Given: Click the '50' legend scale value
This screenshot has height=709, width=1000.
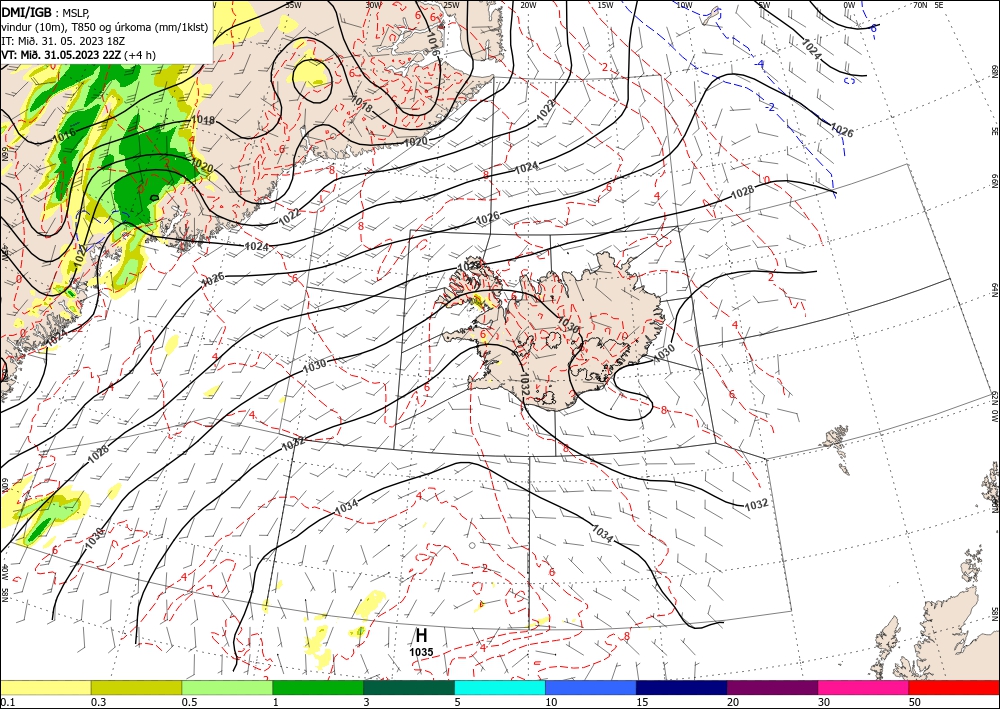Looking at the screenshot, I should pos(915,701).
